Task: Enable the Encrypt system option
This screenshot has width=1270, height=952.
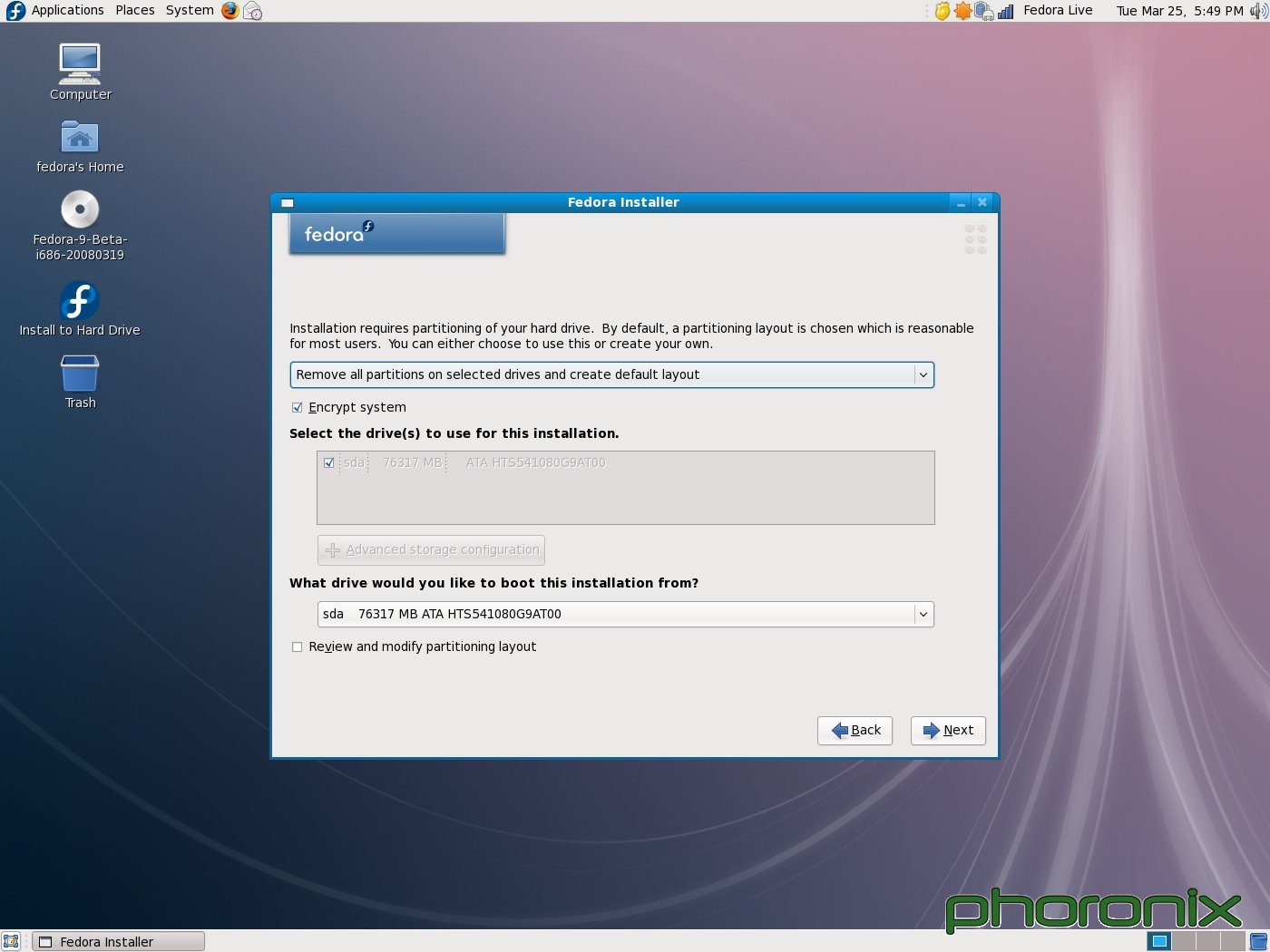Action: tap(297, 407)
